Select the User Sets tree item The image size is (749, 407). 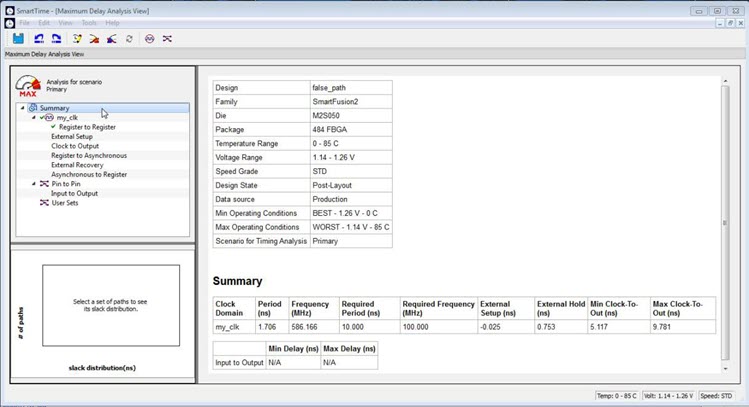pos(65,203)
